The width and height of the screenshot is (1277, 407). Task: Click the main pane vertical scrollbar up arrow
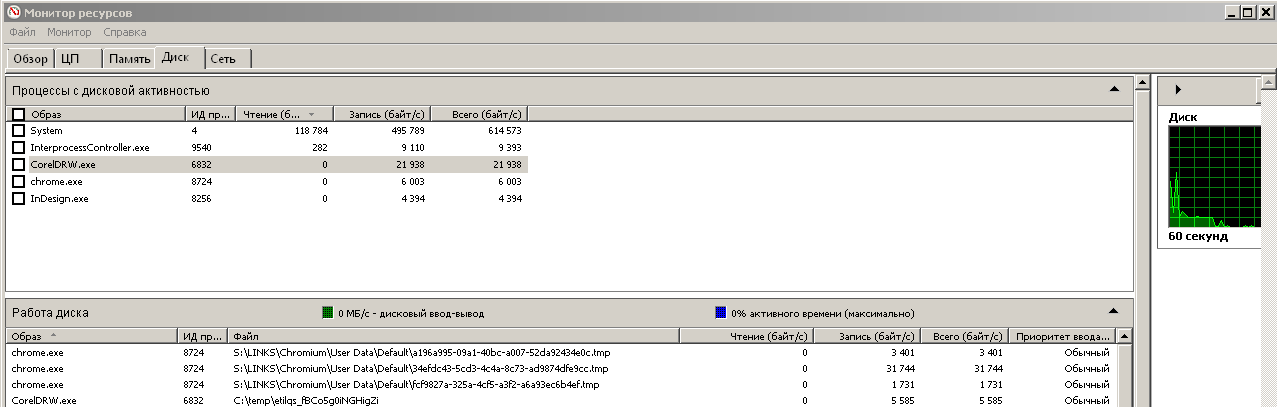coord(1142,83)
